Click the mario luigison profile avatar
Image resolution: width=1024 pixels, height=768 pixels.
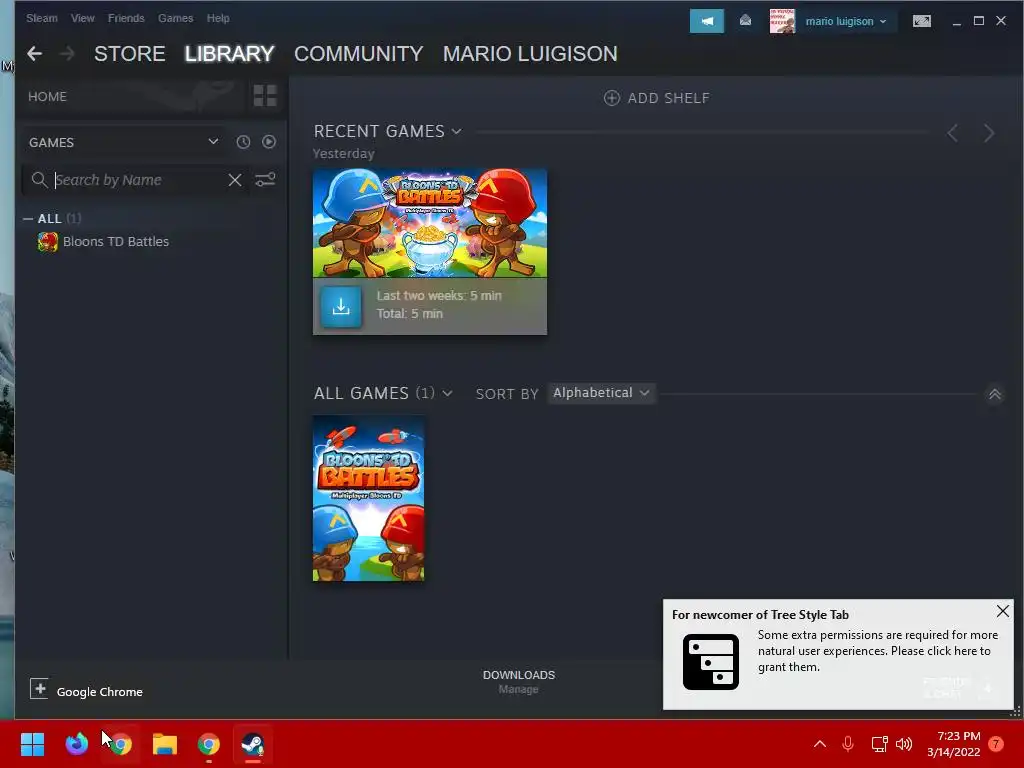point(782,21)
